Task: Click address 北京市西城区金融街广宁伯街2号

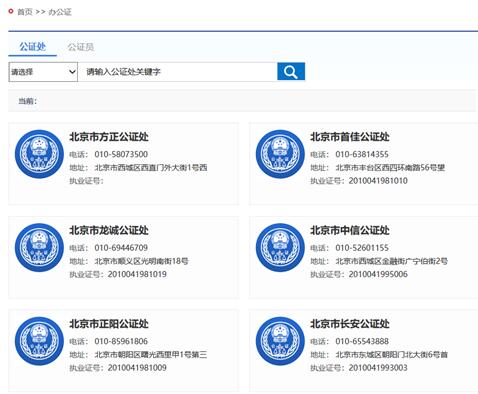Action: coord(392,261)
